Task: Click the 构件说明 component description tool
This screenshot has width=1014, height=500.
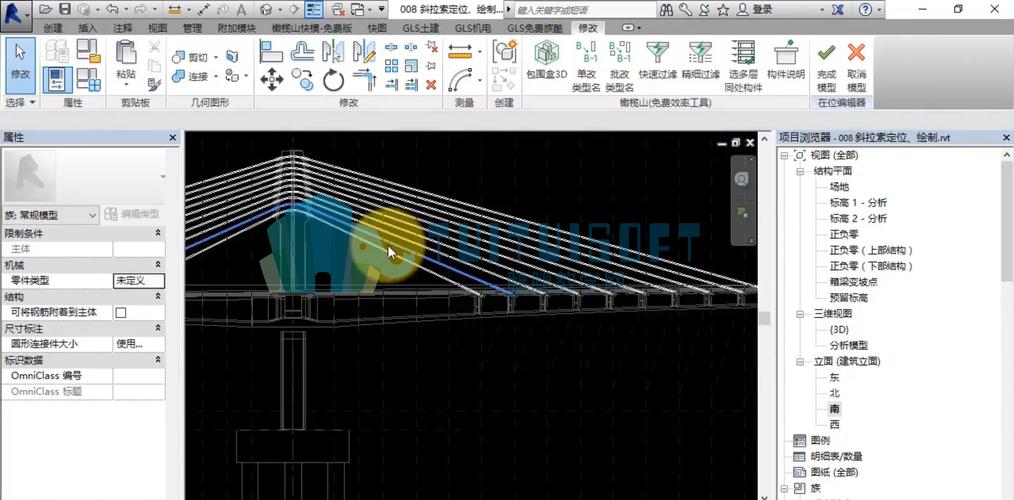Action: (x=786, y=60)
